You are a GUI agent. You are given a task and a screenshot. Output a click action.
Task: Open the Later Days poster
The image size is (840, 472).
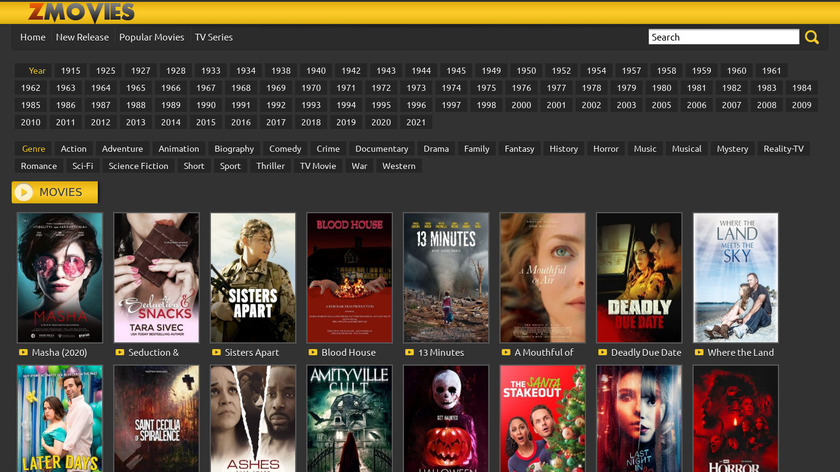(59, 418)
